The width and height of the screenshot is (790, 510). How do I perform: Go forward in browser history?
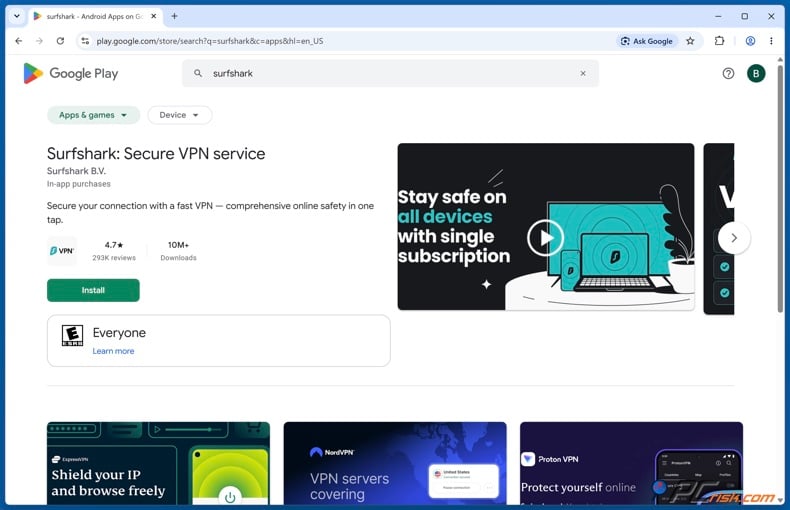tap(39, 41)
